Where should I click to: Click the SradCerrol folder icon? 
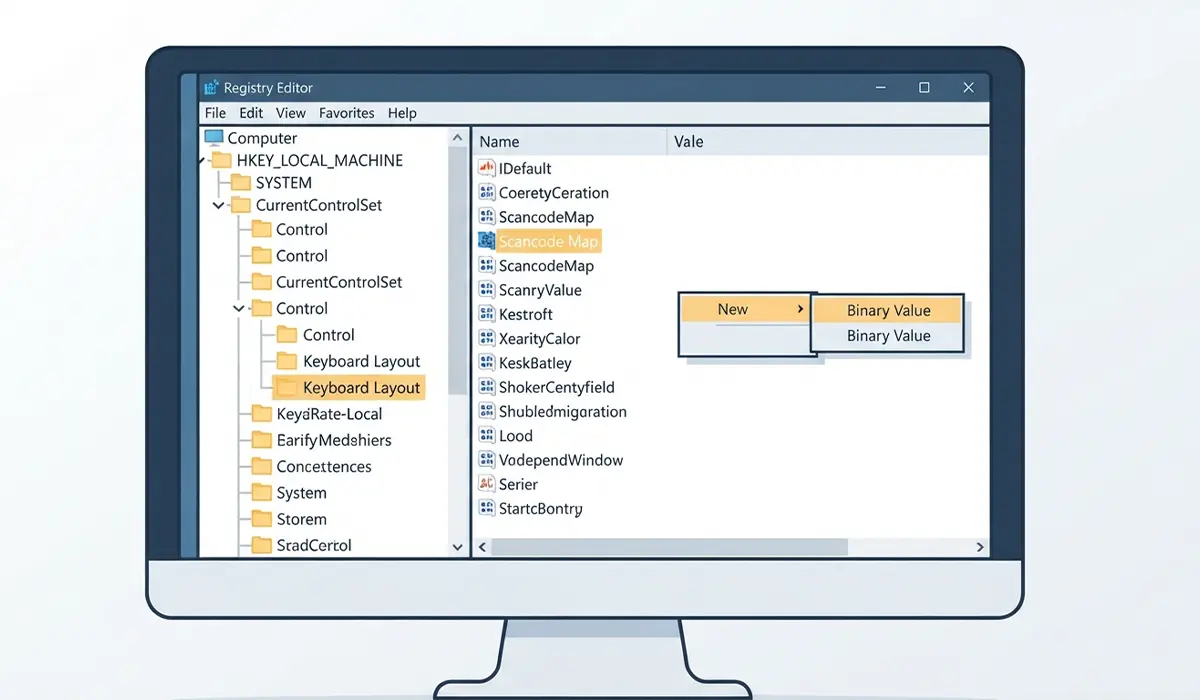point(262,545)
